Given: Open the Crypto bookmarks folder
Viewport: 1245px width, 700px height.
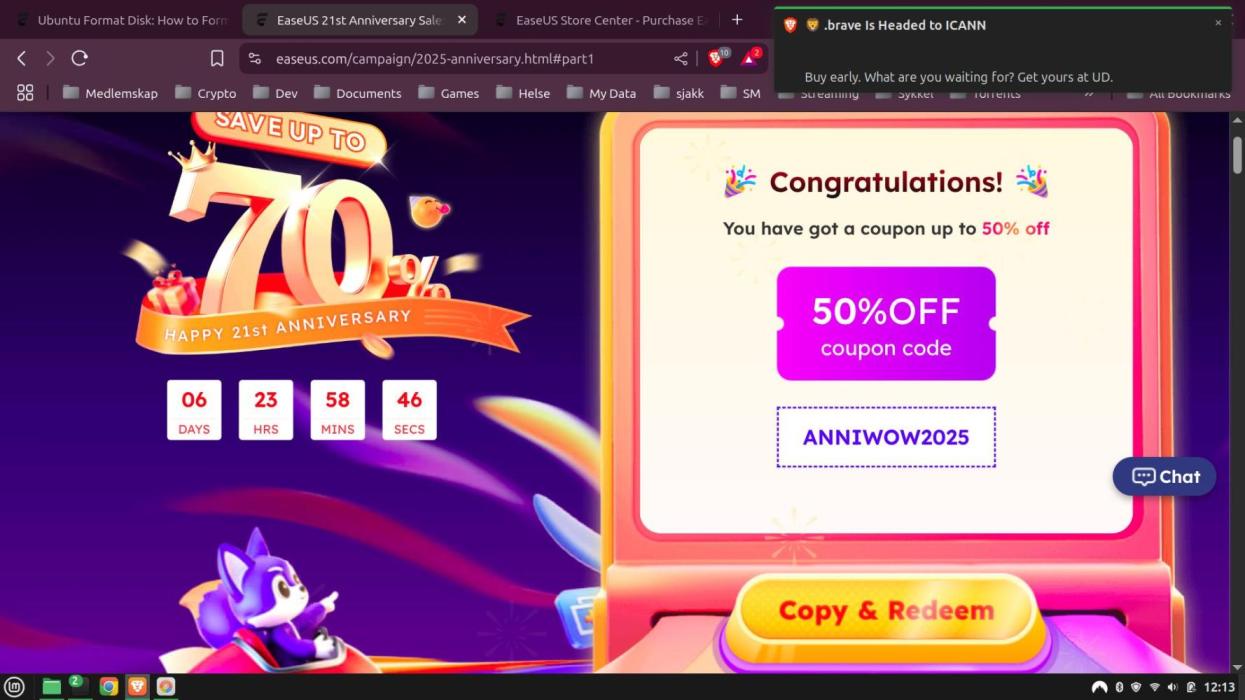Looking at the screenshot, I should [x=205, y=93].
